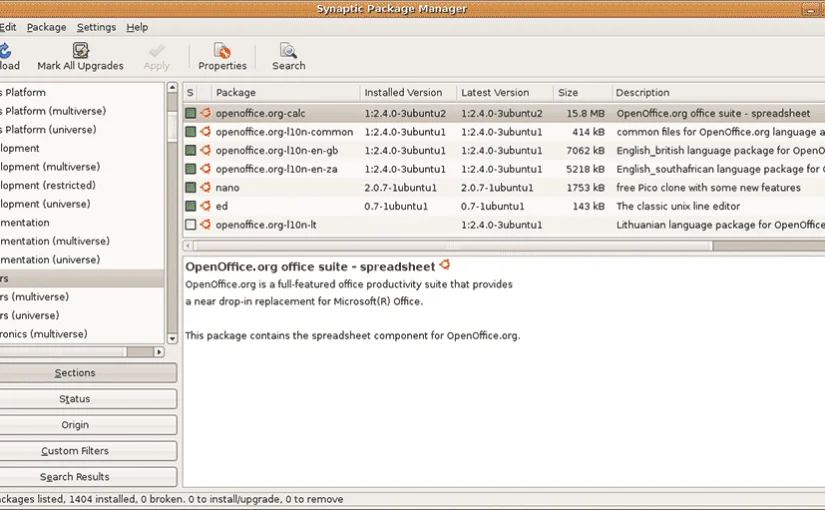Toggle status box for openoffice.org-l10n-en-za

pos(190,169)
